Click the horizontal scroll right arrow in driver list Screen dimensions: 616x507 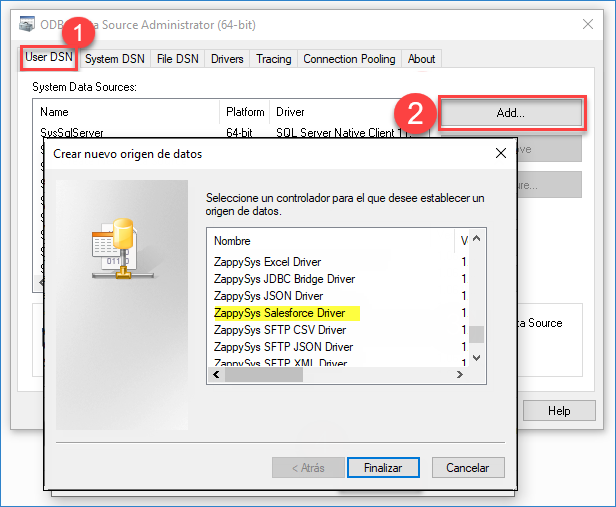tap(460, 374)
